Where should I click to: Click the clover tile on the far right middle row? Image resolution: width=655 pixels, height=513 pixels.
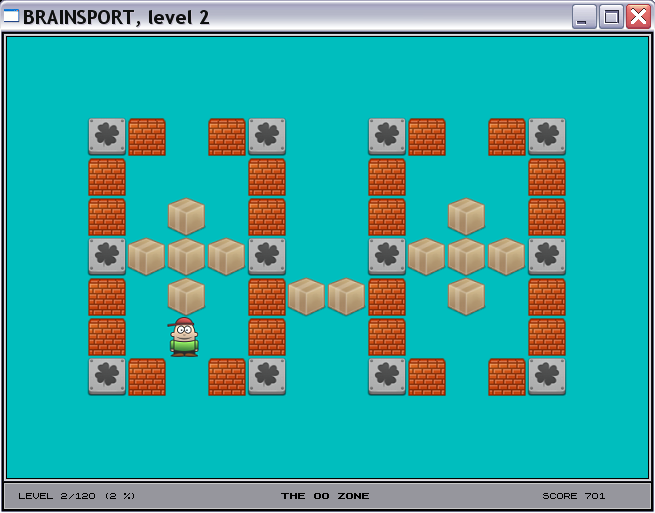(x=547, y=256)
